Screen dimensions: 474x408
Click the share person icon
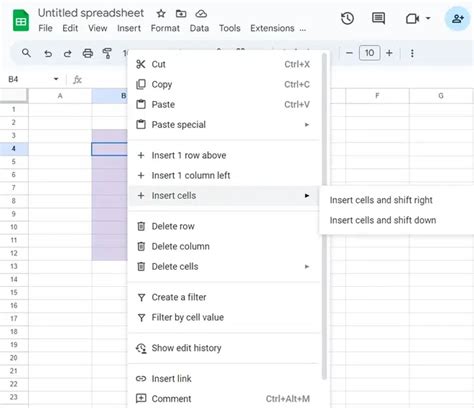457,19
